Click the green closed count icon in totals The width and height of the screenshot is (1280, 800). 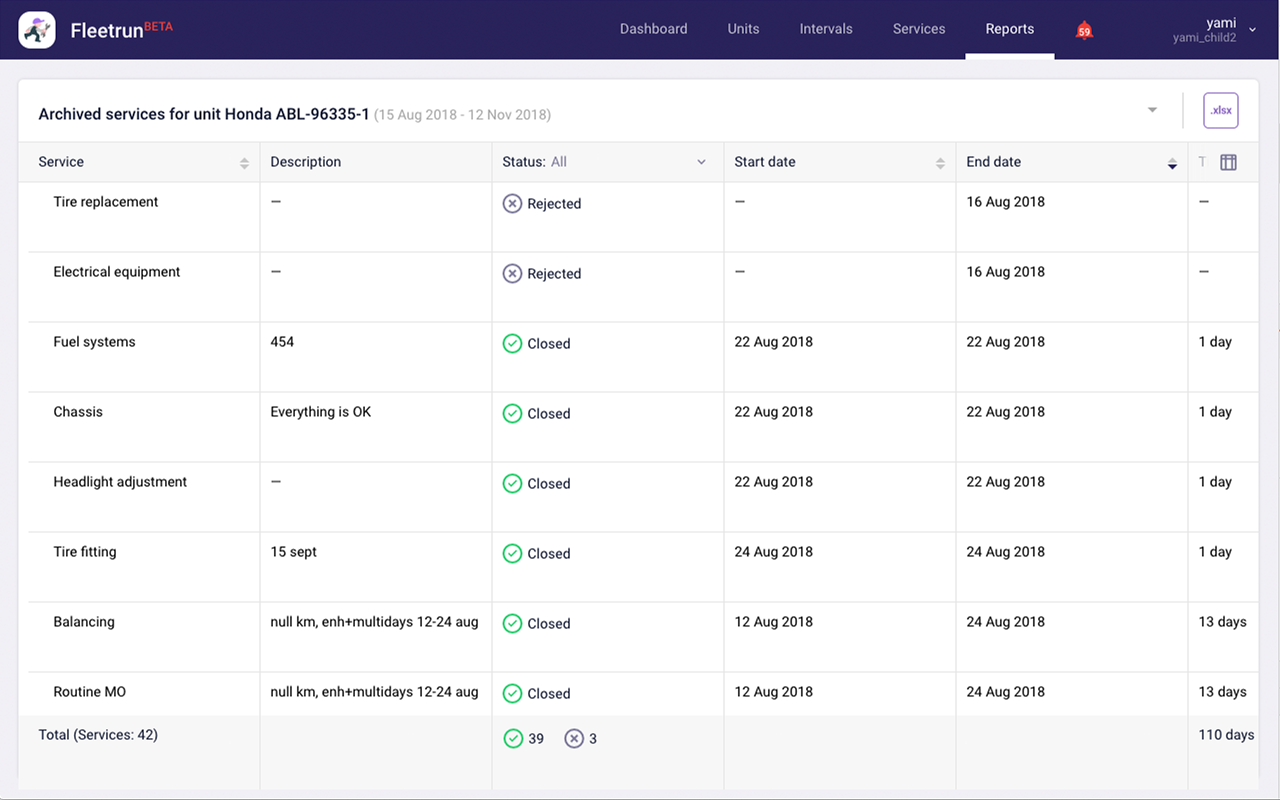[513, 738]
